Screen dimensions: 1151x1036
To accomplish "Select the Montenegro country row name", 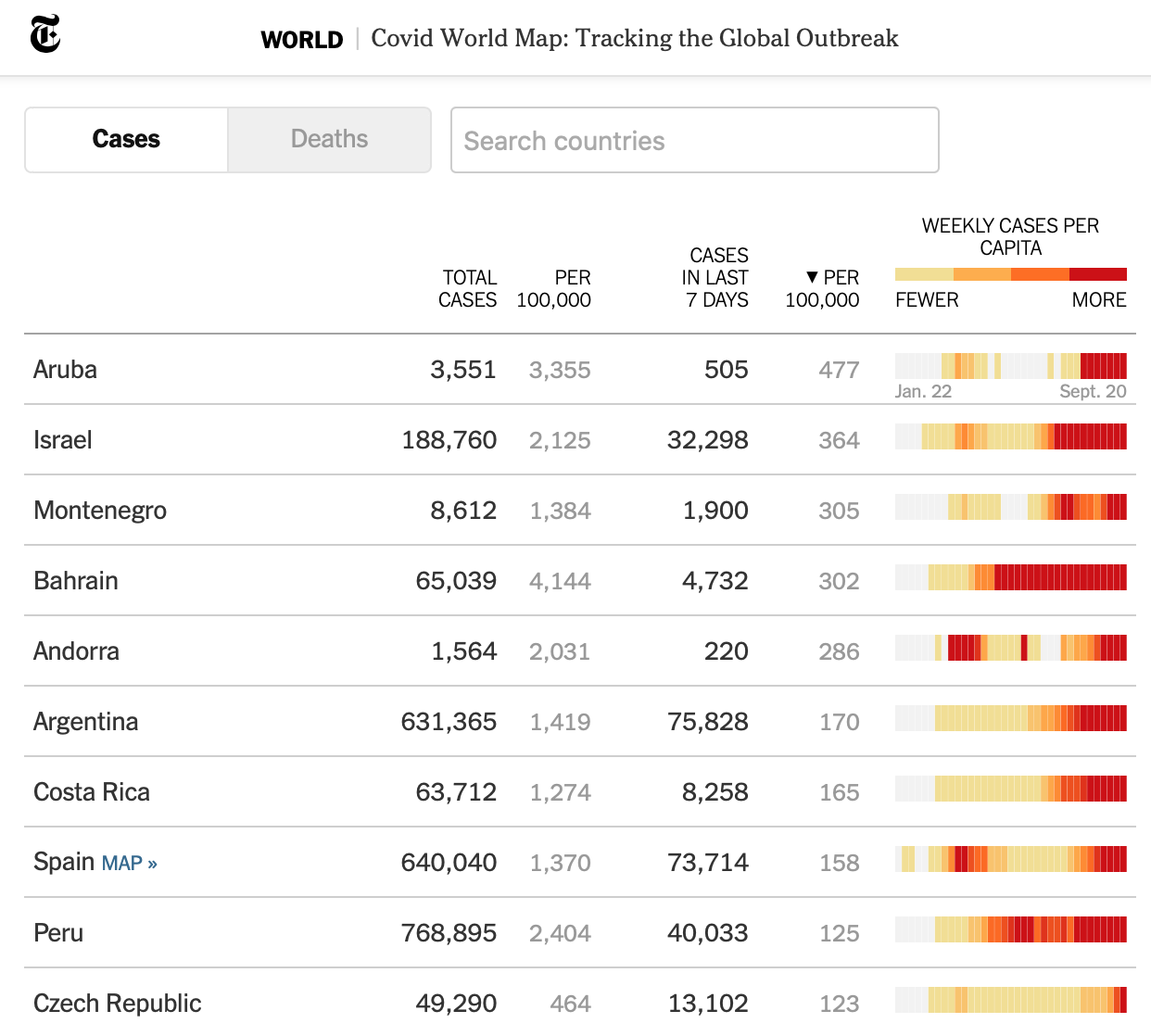I will click(x=100, y=511).
